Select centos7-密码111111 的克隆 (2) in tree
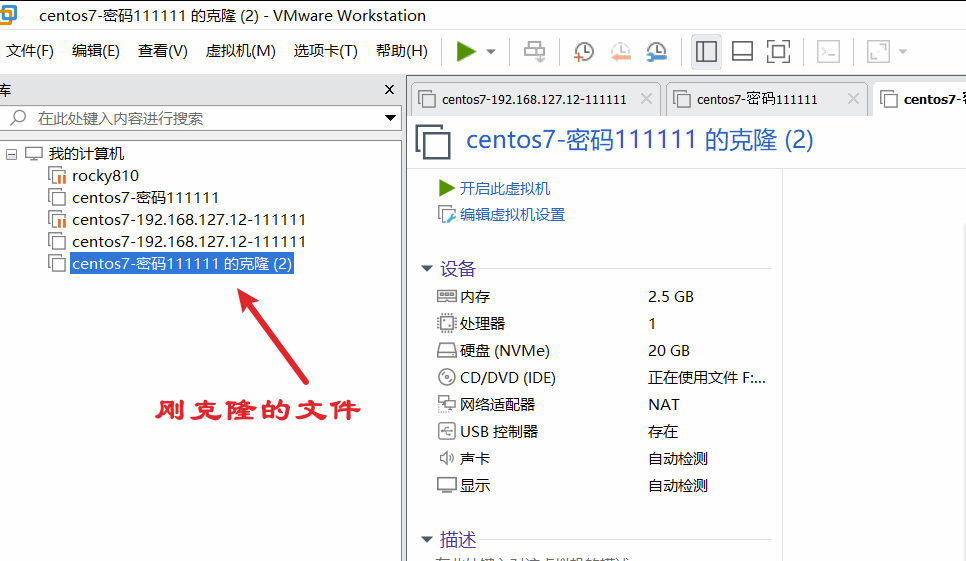 coord(182,264)
